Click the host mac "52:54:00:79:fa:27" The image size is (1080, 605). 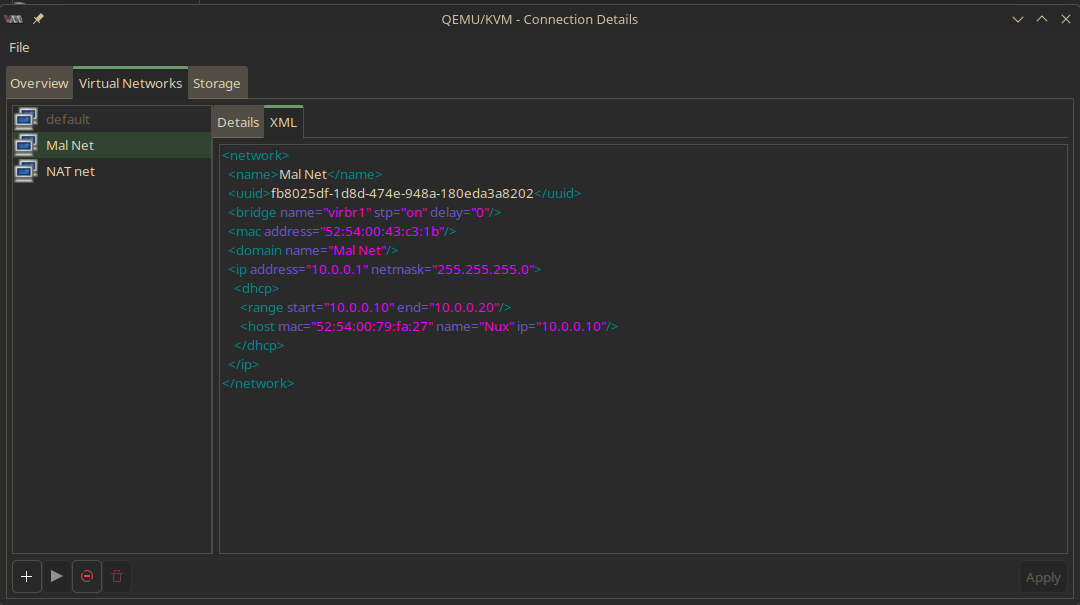pyautogui.click(x=372, y=327)
